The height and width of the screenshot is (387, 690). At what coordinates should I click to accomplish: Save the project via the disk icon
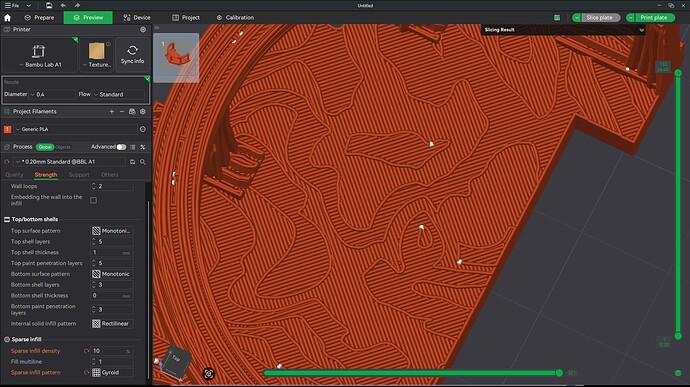pyautogui.click(x=49, y=5)
